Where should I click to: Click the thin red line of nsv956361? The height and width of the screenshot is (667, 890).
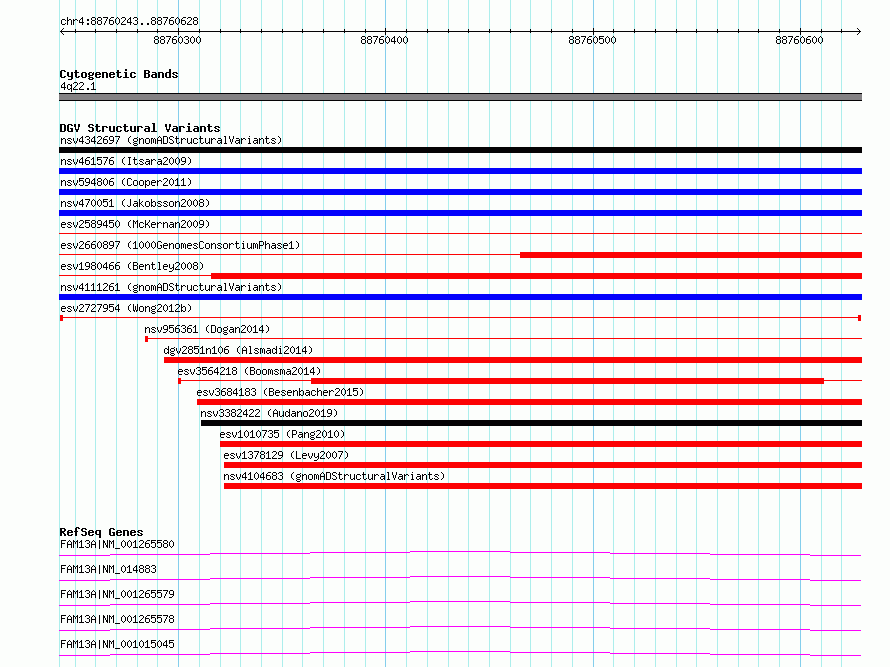[503, 339]
